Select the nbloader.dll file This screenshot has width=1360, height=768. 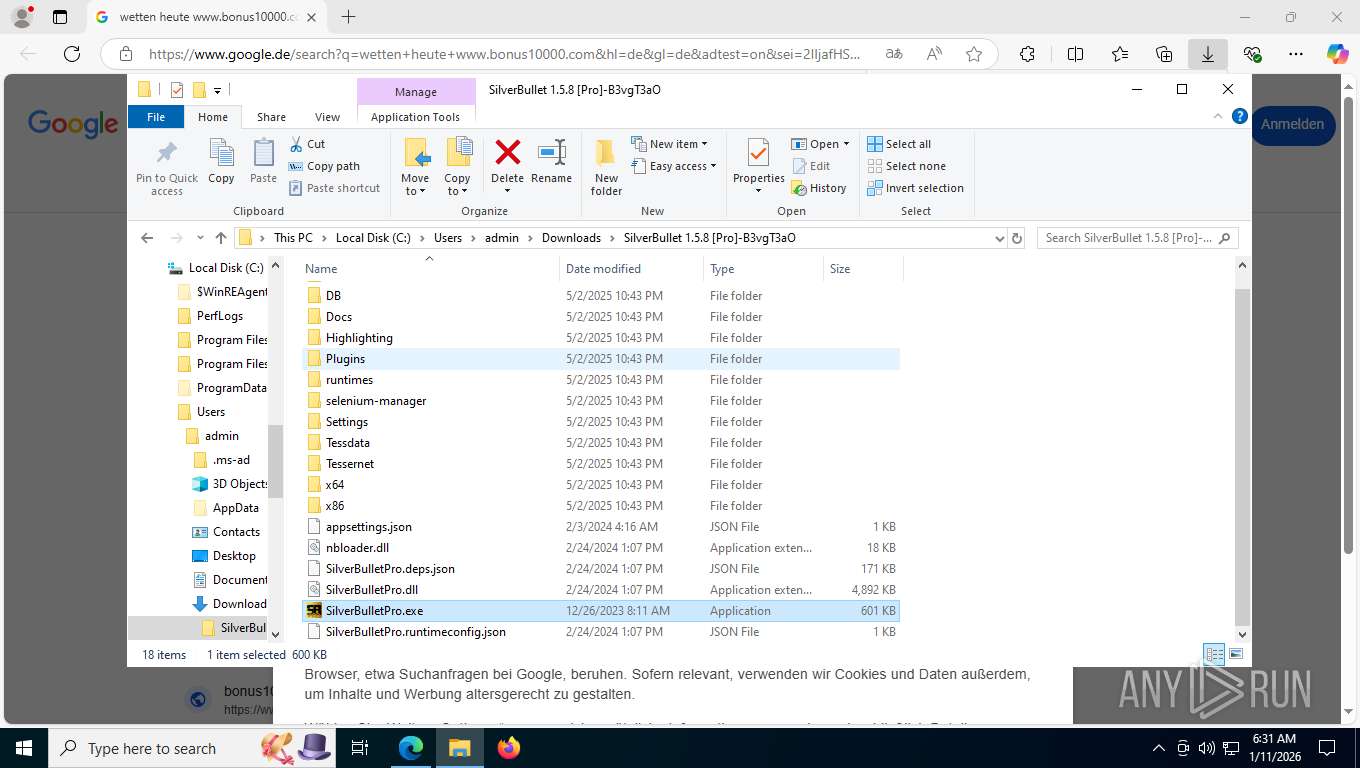pyautogui.click(x=600, y=548)
